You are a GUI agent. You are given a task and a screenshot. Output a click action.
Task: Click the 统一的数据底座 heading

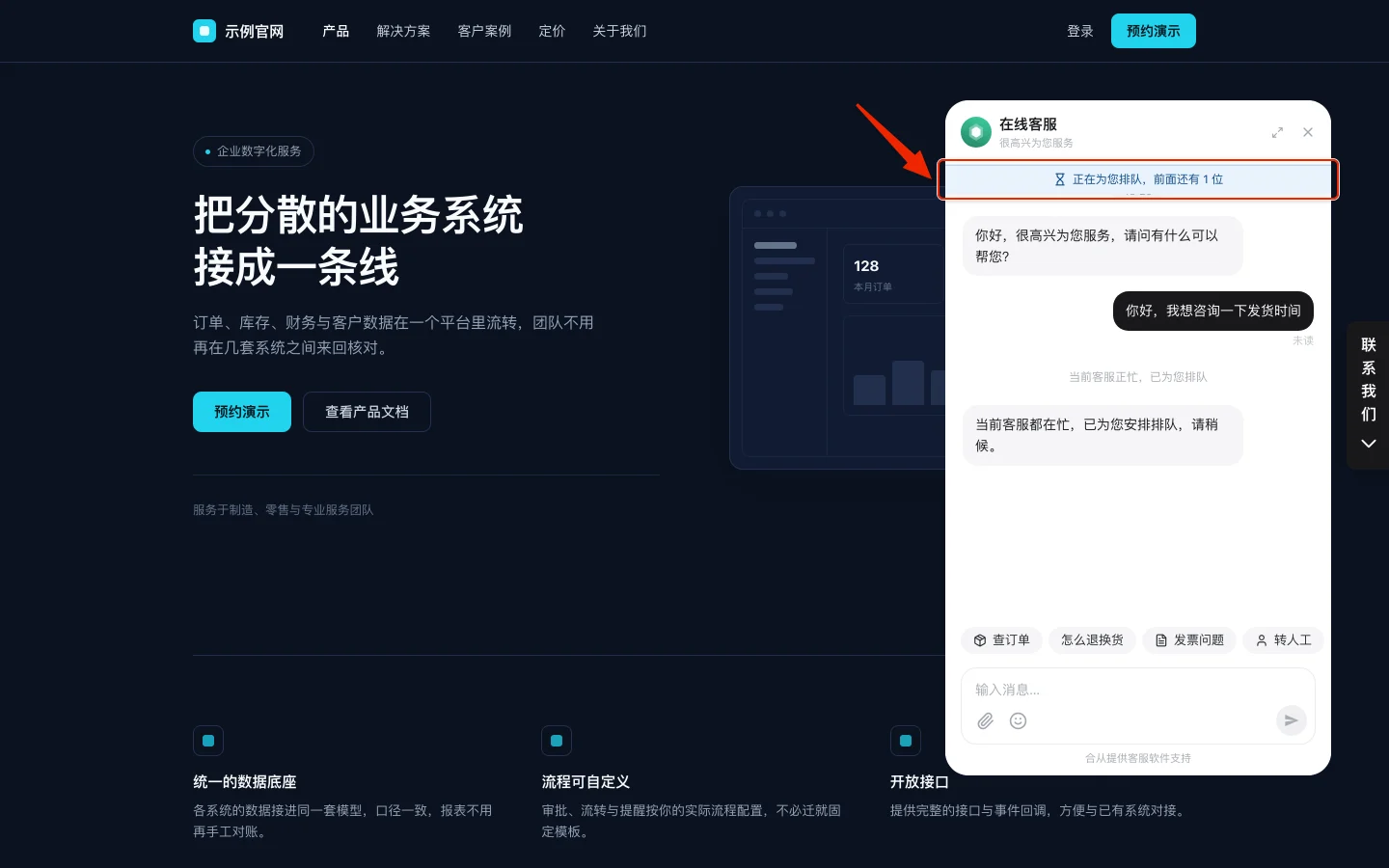[245, 782]
